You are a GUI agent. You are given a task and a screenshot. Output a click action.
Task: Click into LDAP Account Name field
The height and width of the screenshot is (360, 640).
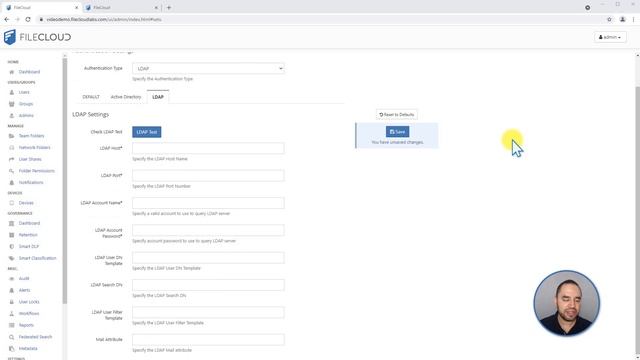point(208,203)
